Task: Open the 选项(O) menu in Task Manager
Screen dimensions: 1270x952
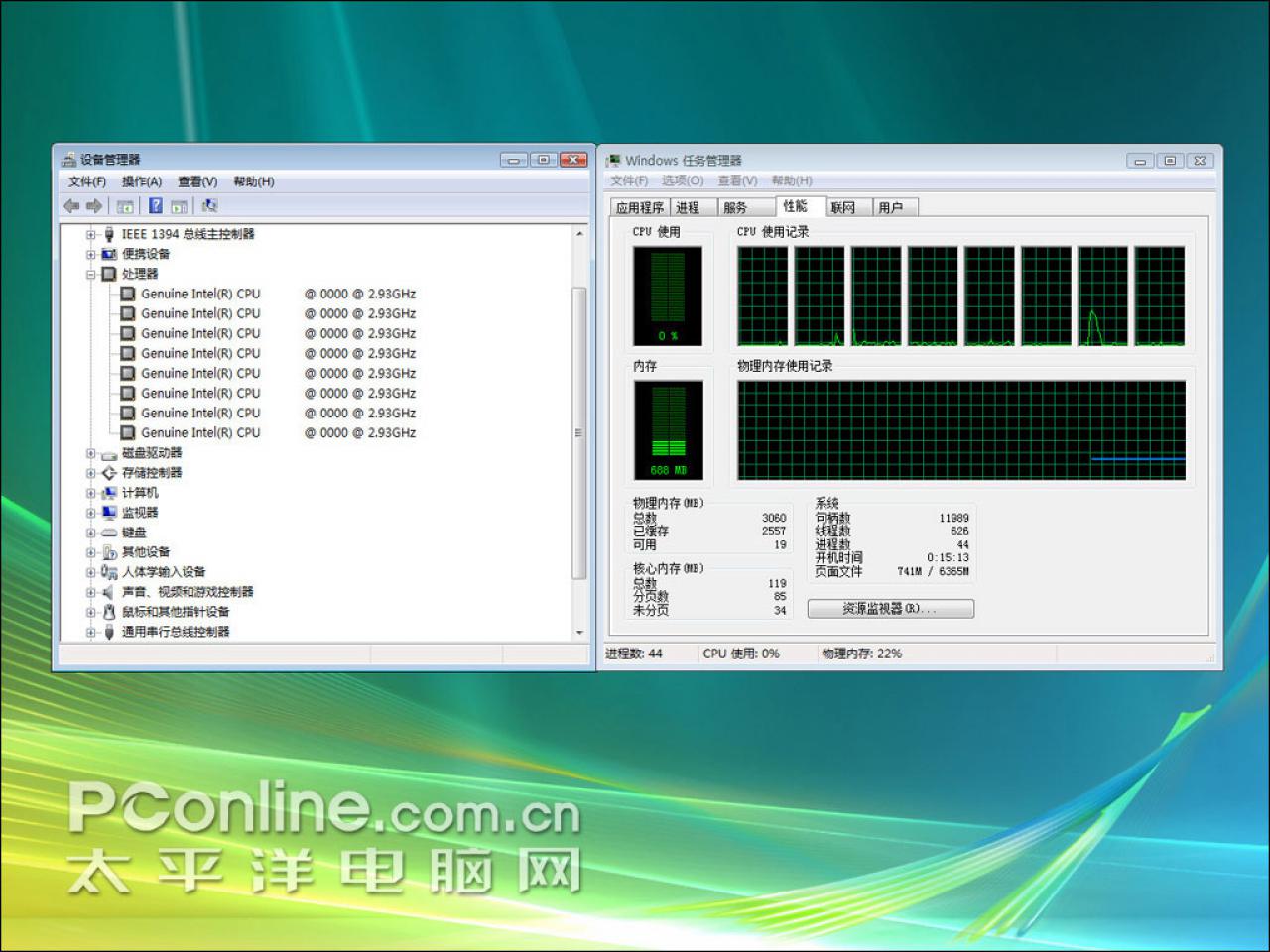Action: (x=683, y=180)
